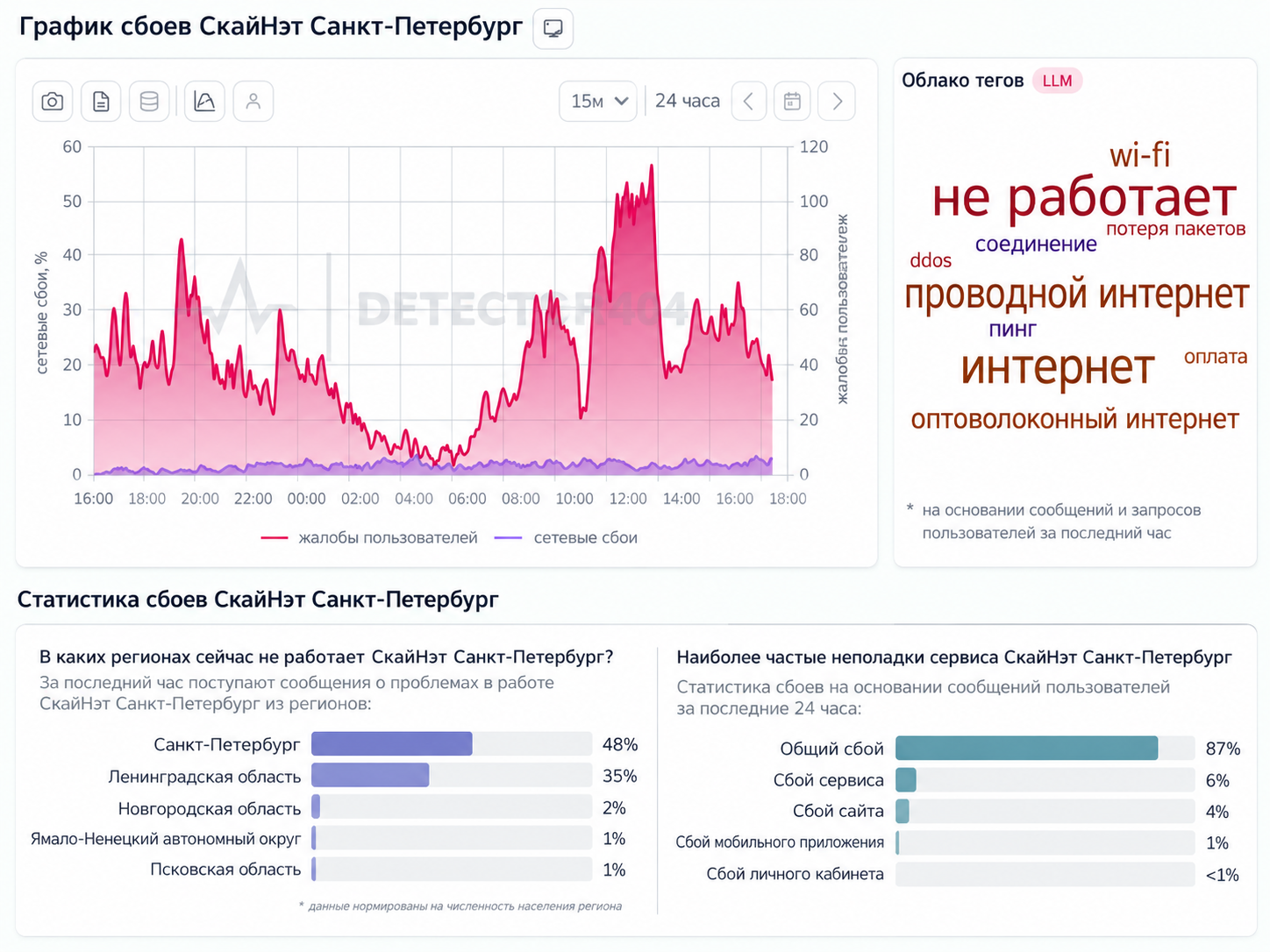Click the 'потеря пакетов' tag
1270x952 pixels.
(1175, 229)
